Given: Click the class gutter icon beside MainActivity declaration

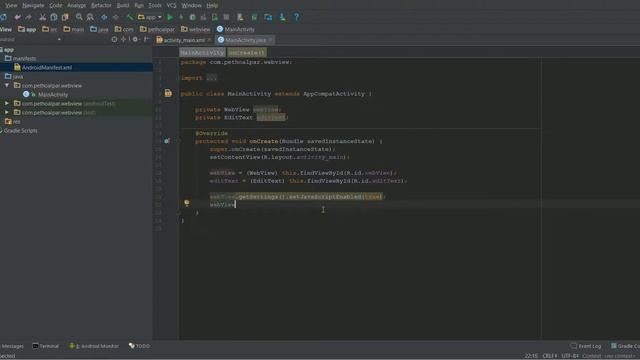Looking at the screenshot, I should click(168, 93).
